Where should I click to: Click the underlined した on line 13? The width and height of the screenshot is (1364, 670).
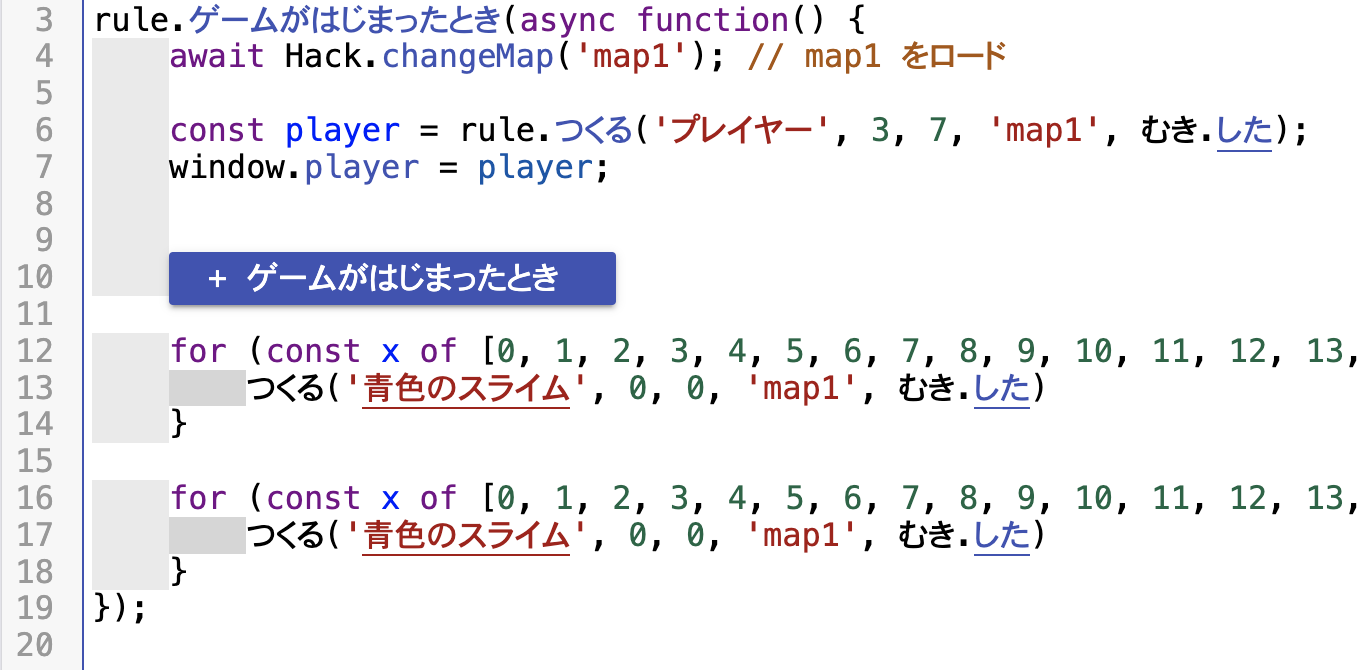point(1001,388)
